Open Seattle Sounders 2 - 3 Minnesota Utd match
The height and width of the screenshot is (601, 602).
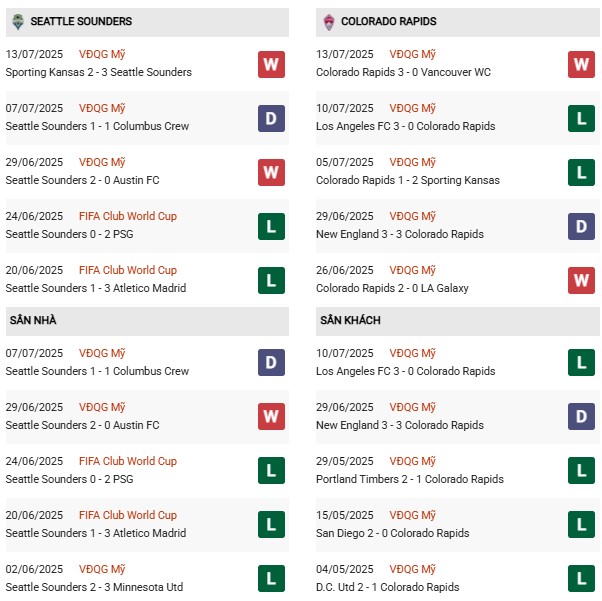97,587
